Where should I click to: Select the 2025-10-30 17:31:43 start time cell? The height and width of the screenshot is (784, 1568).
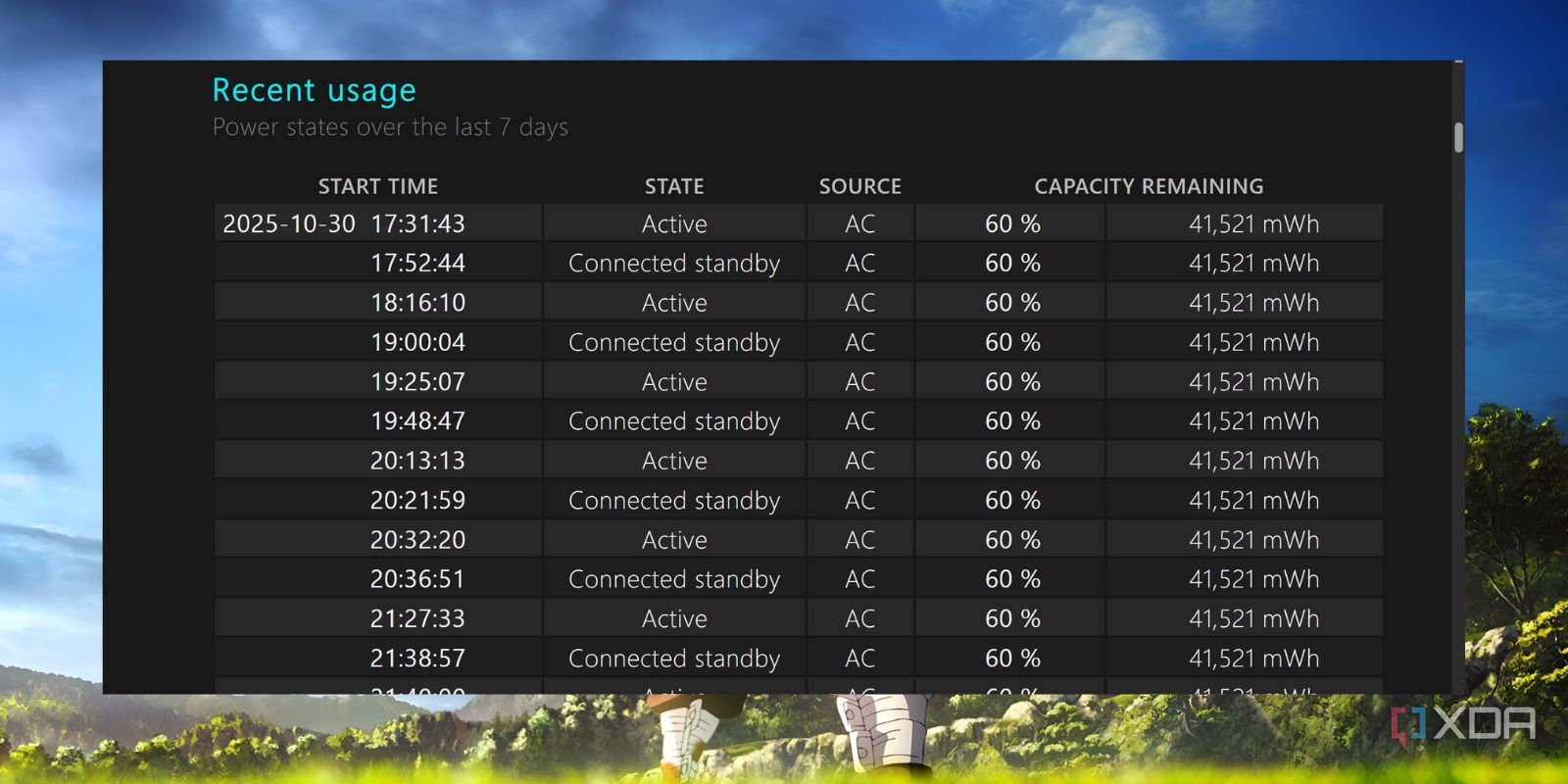point(378,223)
